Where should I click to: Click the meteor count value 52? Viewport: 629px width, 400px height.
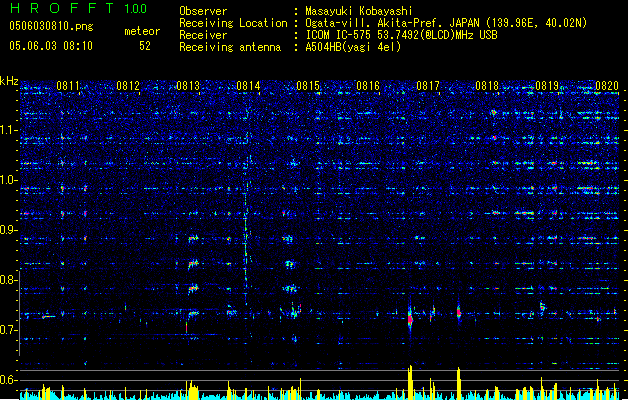145,46
